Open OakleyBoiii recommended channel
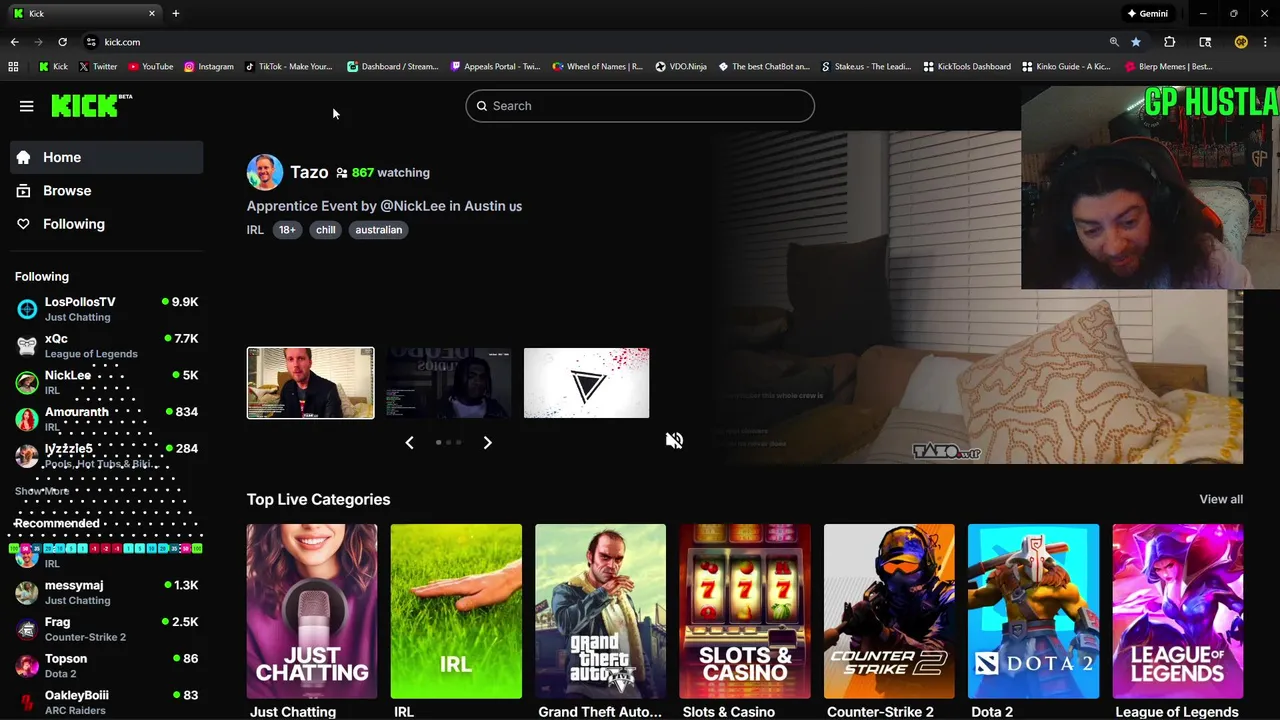The image size is (1280, 720). [x=107, y=702]
